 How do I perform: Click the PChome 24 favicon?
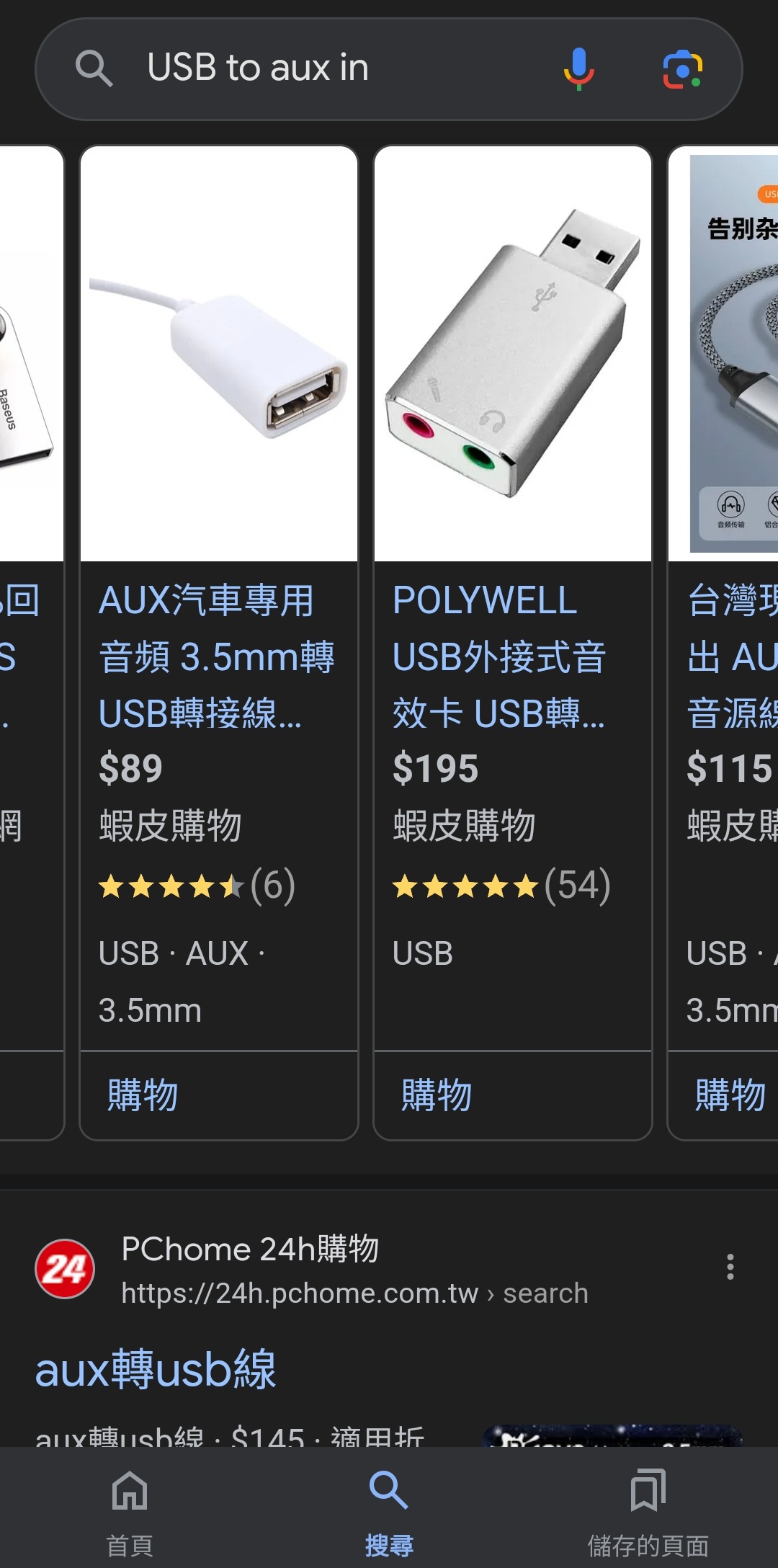tap(65, 1268)
